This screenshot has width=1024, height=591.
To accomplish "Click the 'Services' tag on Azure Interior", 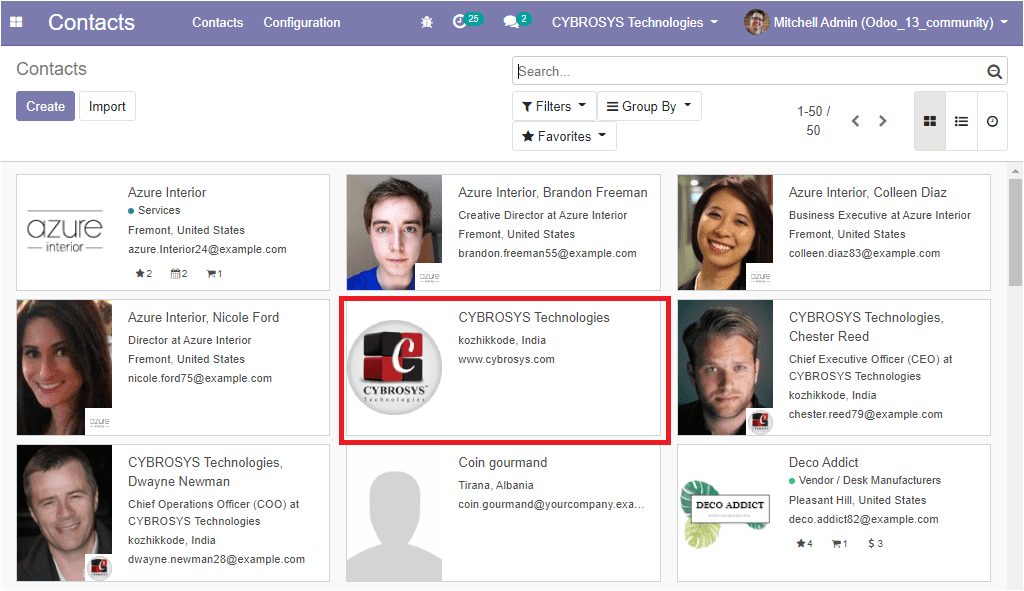I will (x=159, y=210).
